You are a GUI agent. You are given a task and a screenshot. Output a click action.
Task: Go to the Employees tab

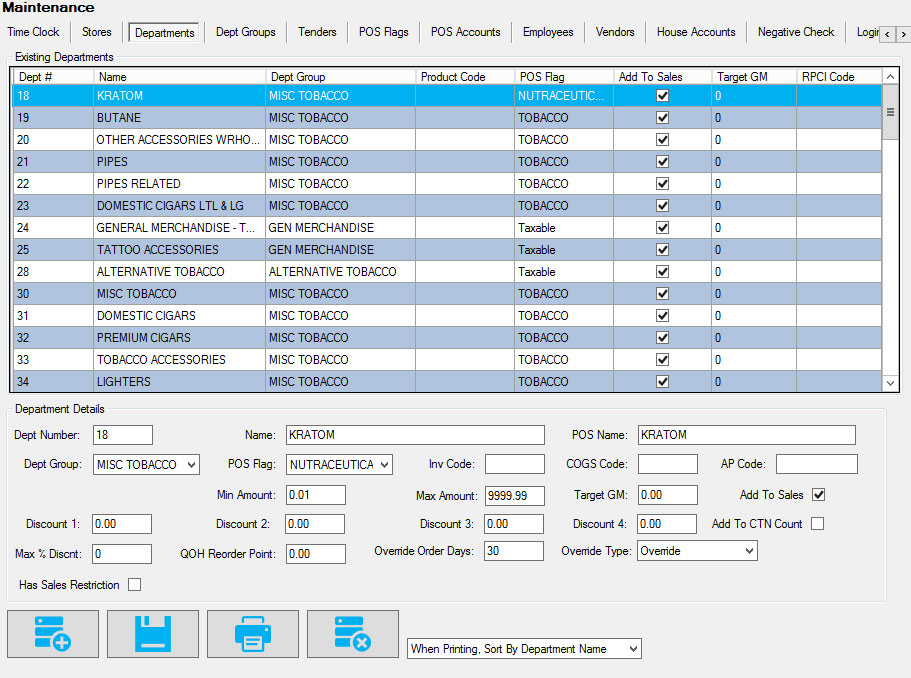click(x=548, y=32)
